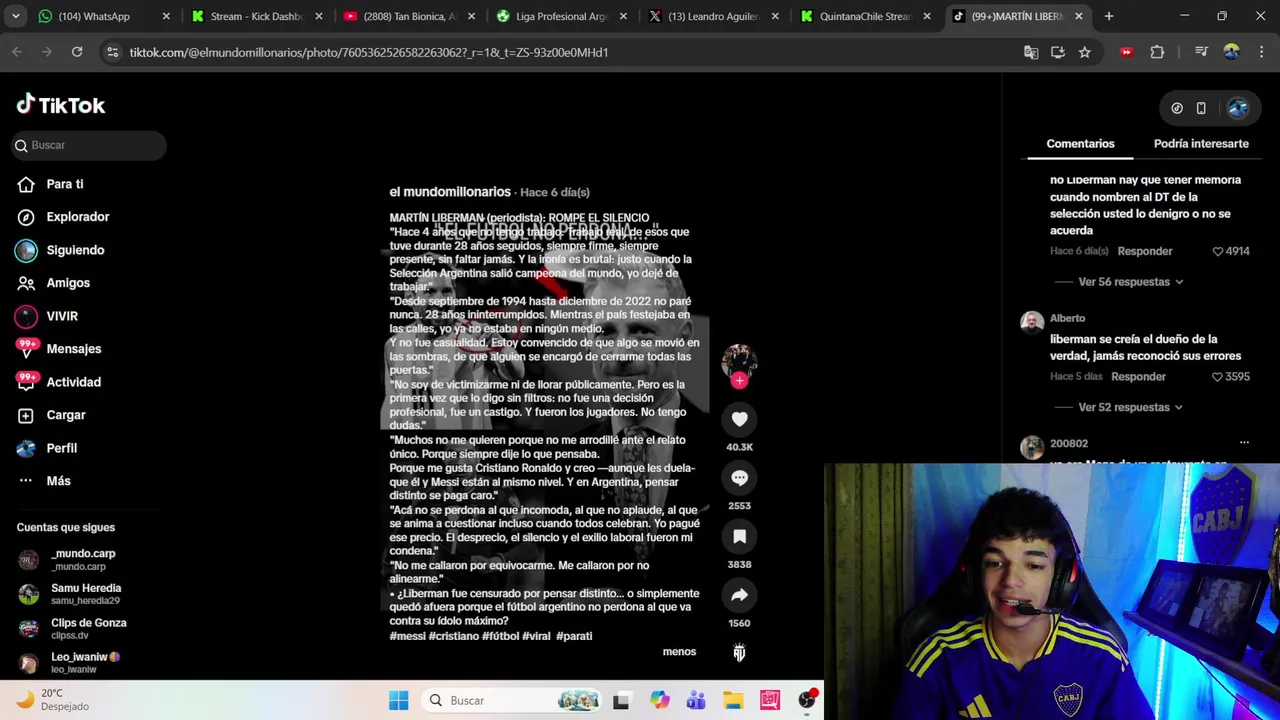Open options menu on 200802's comment

[x=1244, y=443]
